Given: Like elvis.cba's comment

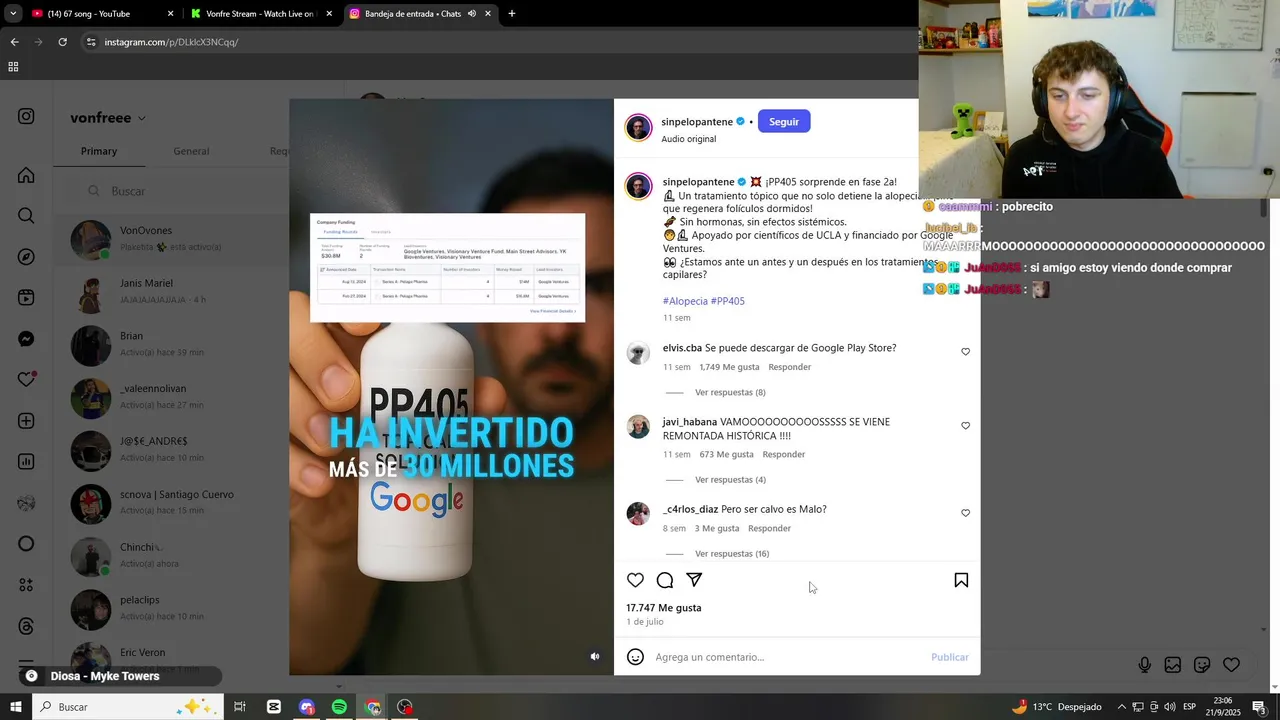Looking at the screenshot, I should tap(965, 352).
